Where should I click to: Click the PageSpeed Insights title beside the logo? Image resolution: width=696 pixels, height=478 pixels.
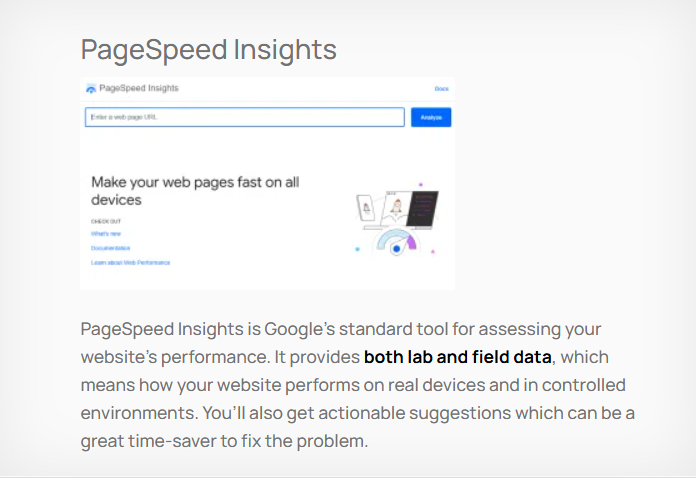click(139, 89)
